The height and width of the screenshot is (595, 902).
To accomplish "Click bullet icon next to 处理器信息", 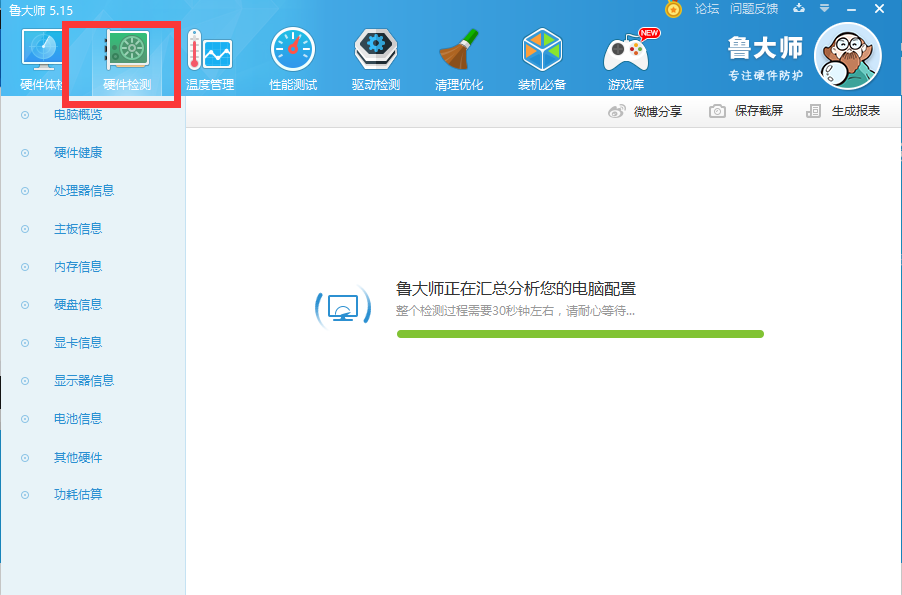I will [25, 191].
